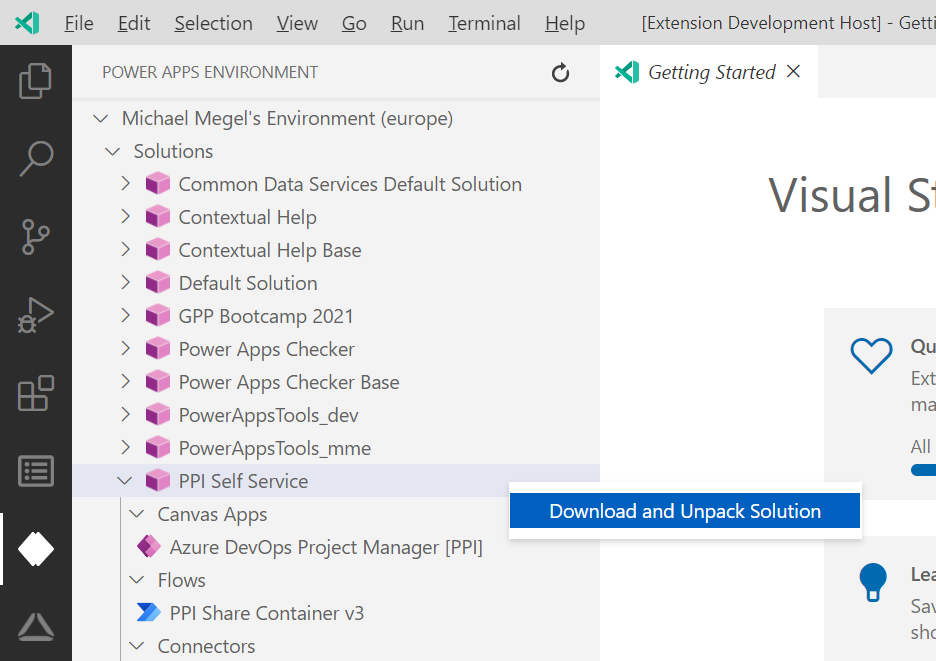Open the Run menu
Screen dimensions: 936x661
click(x=407, y=23)
